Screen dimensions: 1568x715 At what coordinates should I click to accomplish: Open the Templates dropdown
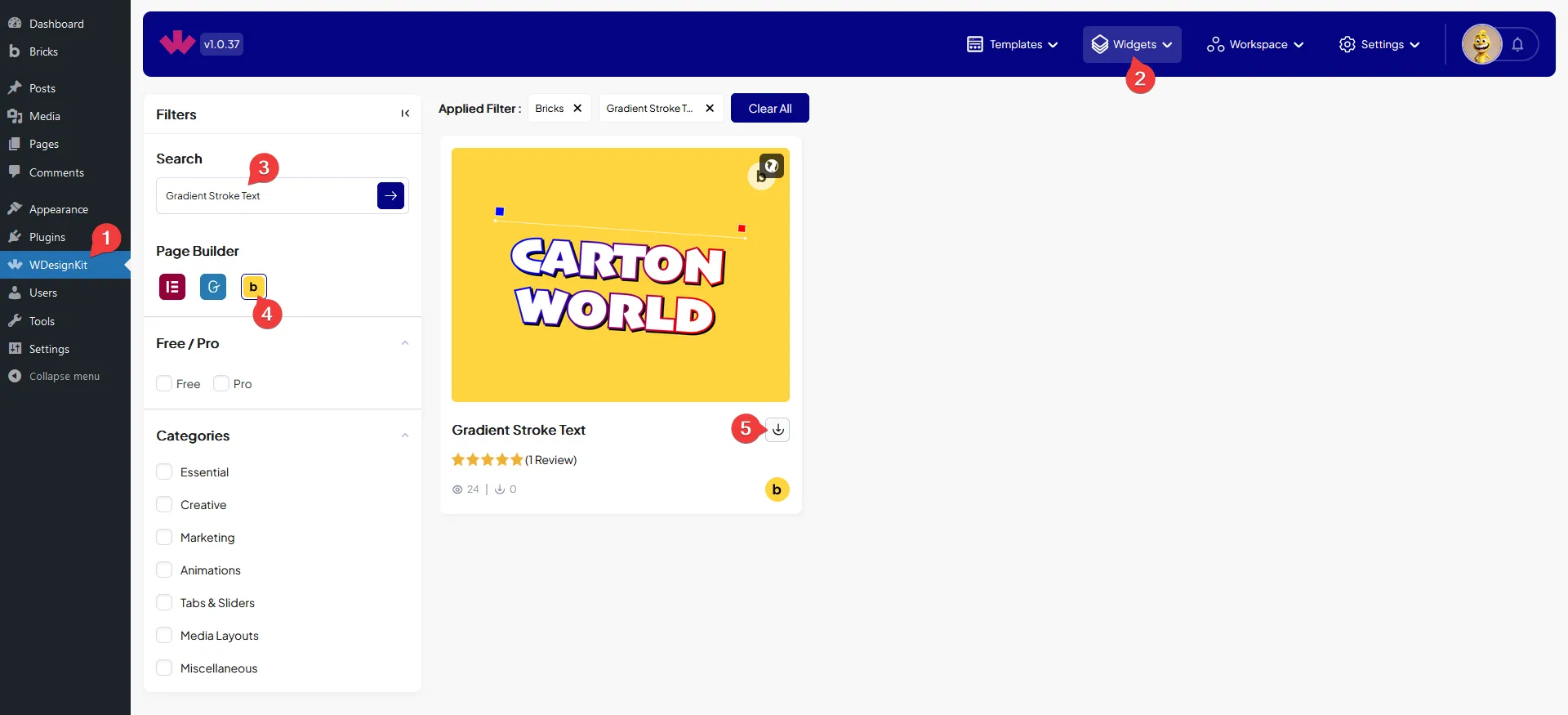click(x=1012, y=45)
